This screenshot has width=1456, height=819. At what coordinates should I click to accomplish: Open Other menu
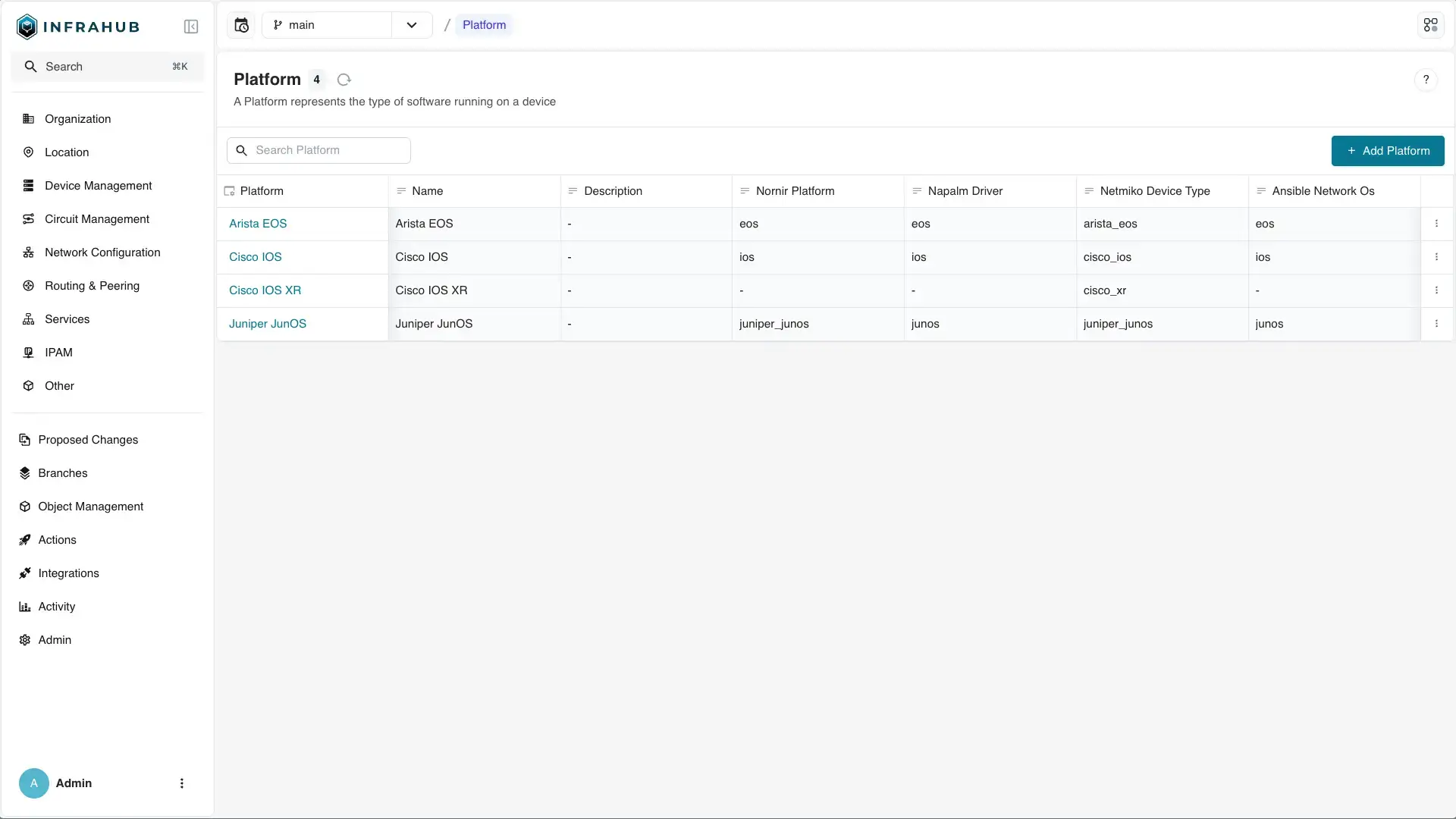click(108, 386)
